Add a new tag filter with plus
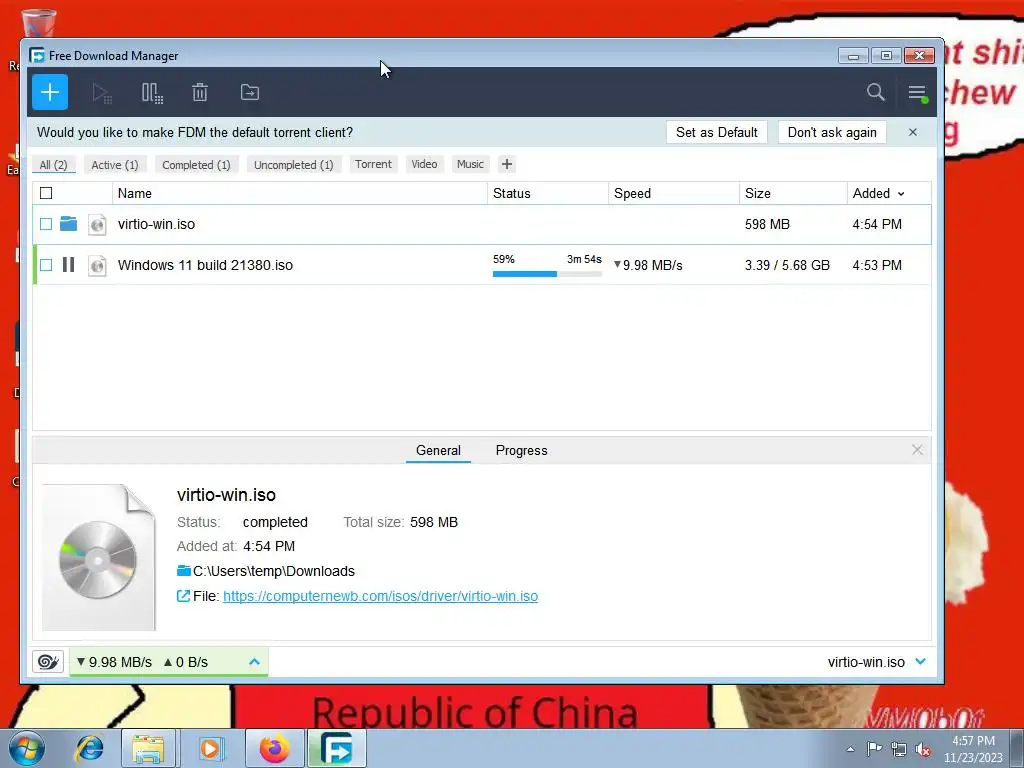Screen dimensions: 1024x768 tap(507, 165)
